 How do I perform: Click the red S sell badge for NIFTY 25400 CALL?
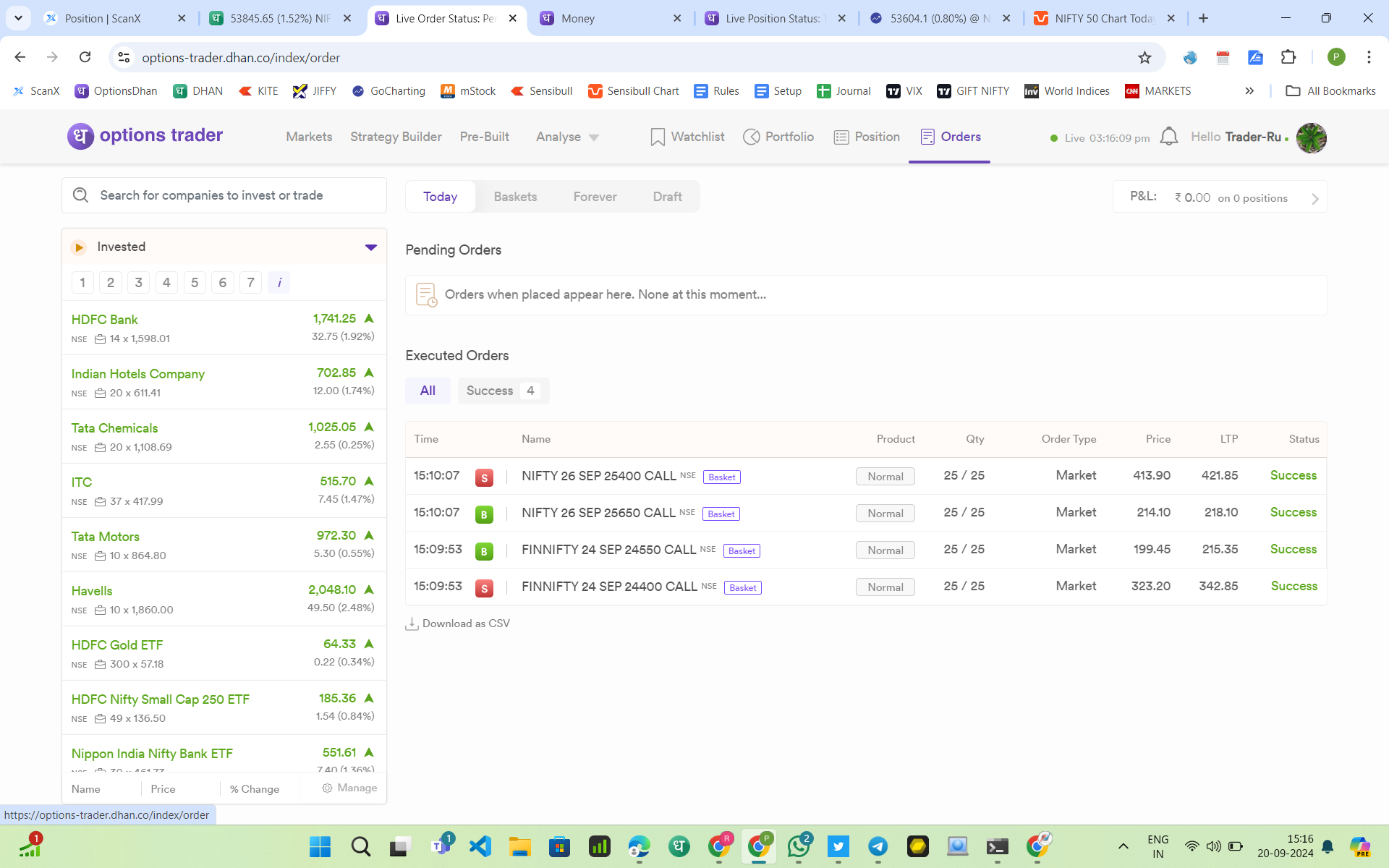484,477
